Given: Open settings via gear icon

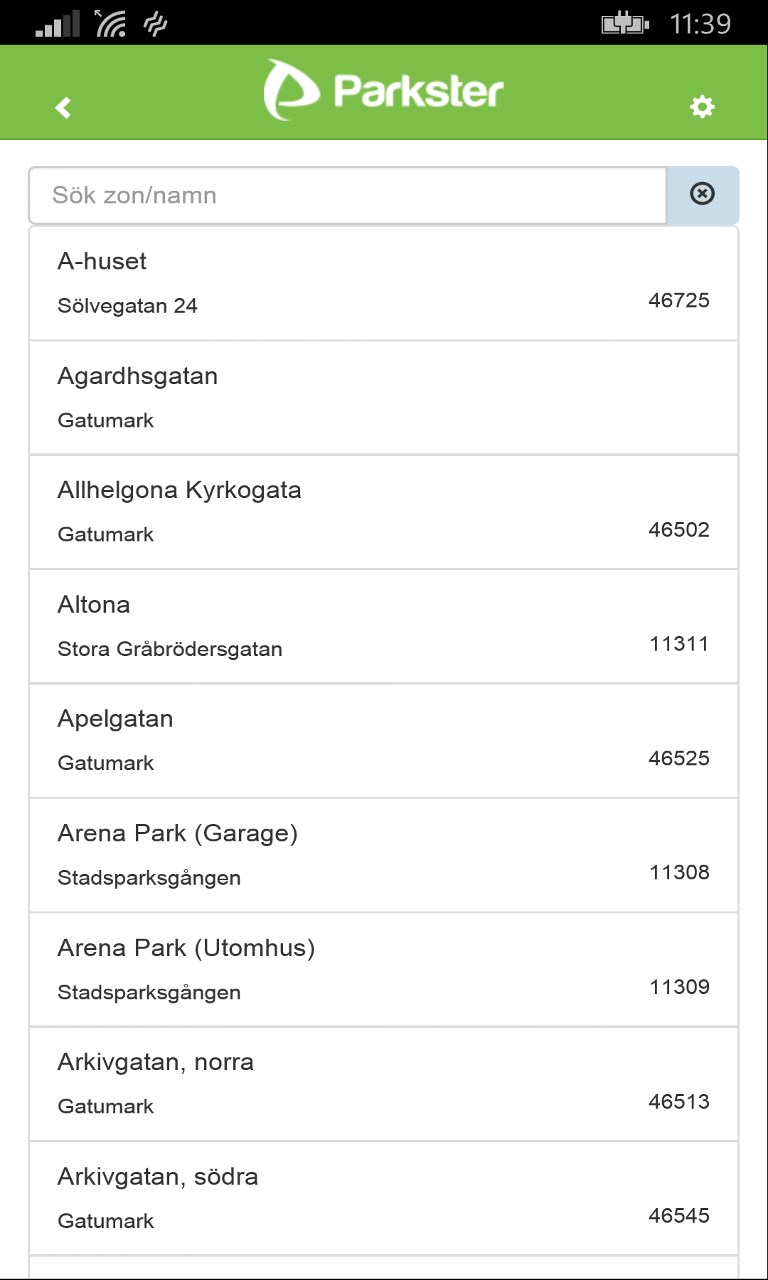Looking at the screenshot, I should 702,107.
